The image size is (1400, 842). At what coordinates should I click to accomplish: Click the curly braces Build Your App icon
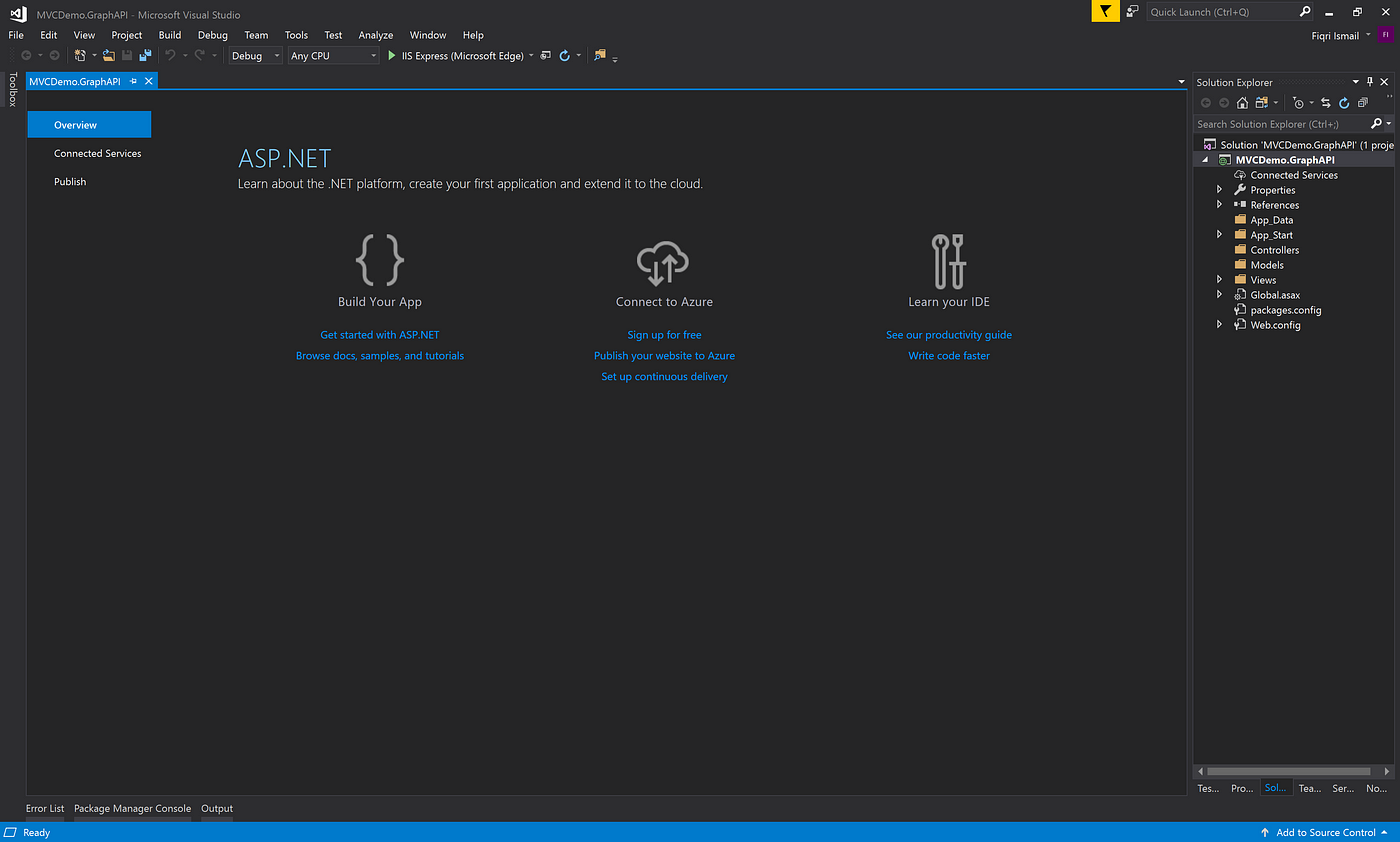[380, 259]
